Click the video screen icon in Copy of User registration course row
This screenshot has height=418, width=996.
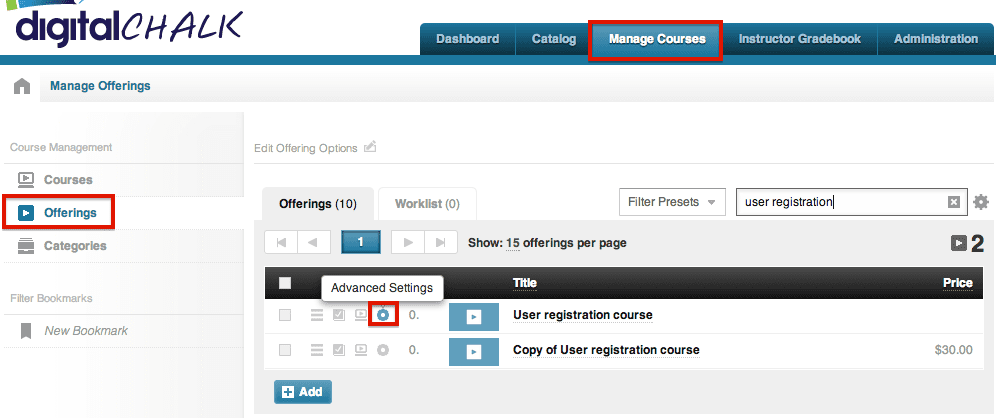pyautogui.click(x=361, y=349)
